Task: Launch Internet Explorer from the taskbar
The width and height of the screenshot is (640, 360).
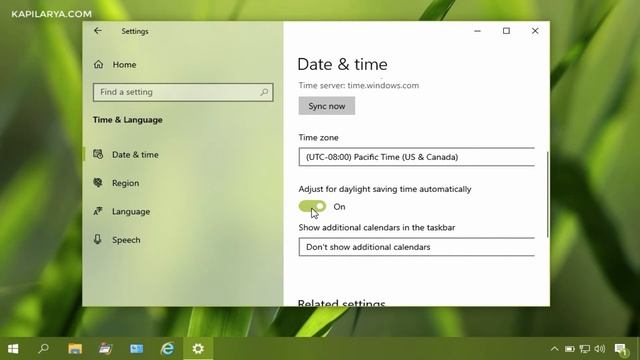Action: 167,349
